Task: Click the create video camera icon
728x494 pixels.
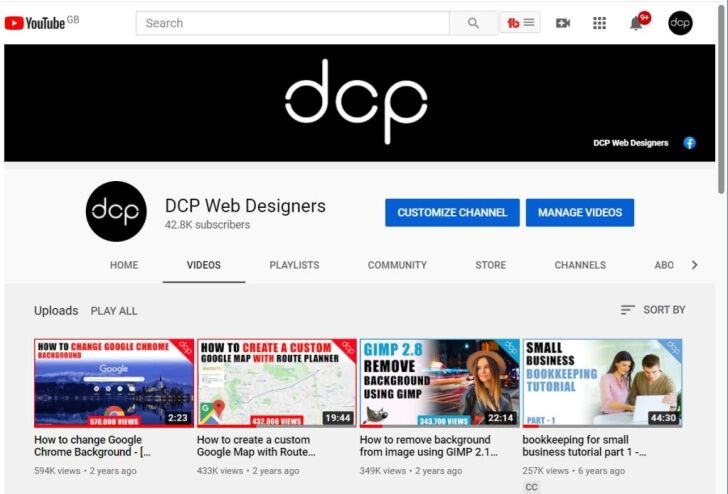Action: pyautogui.click(x=563, y=23)
